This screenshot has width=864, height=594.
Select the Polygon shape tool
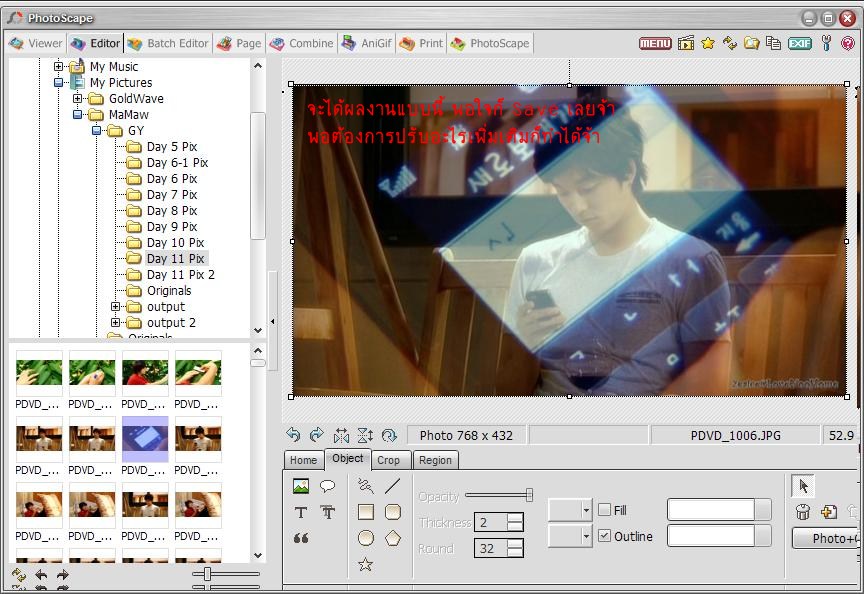[392, 538]
